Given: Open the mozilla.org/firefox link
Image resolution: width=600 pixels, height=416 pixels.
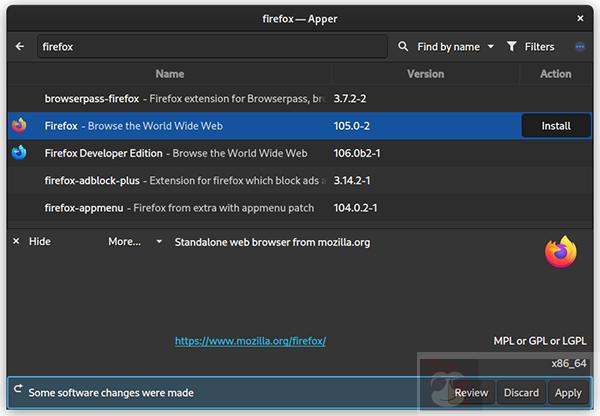Looking at the screenshot, I should tap(250, 341).
